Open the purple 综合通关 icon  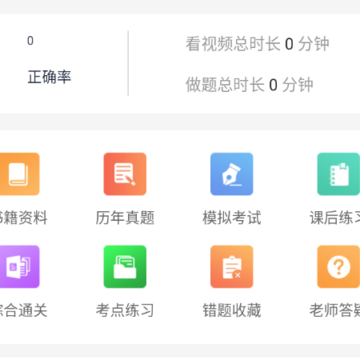coord(20,267)
